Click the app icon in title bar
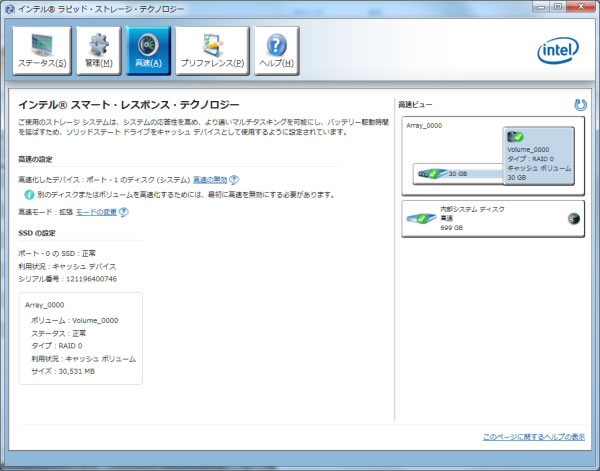 [x=10, y=9]
